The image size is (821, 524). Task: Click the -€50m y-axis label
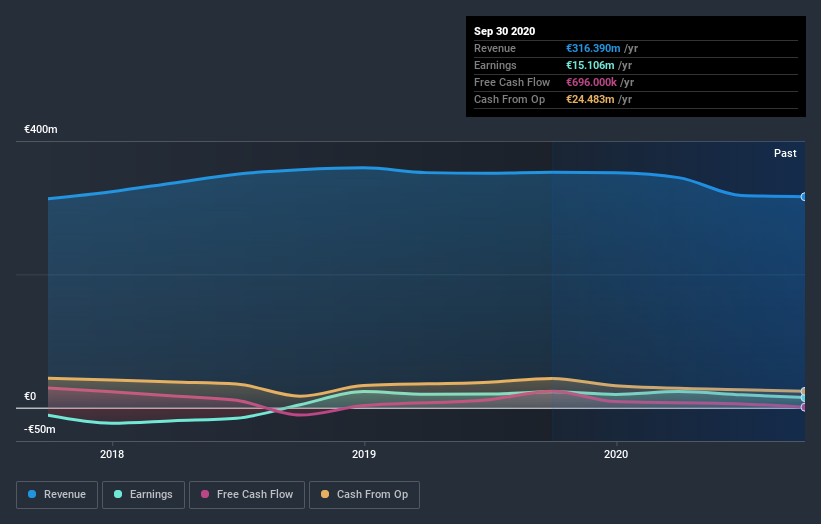pyautogui.click(x=40, y=429)
